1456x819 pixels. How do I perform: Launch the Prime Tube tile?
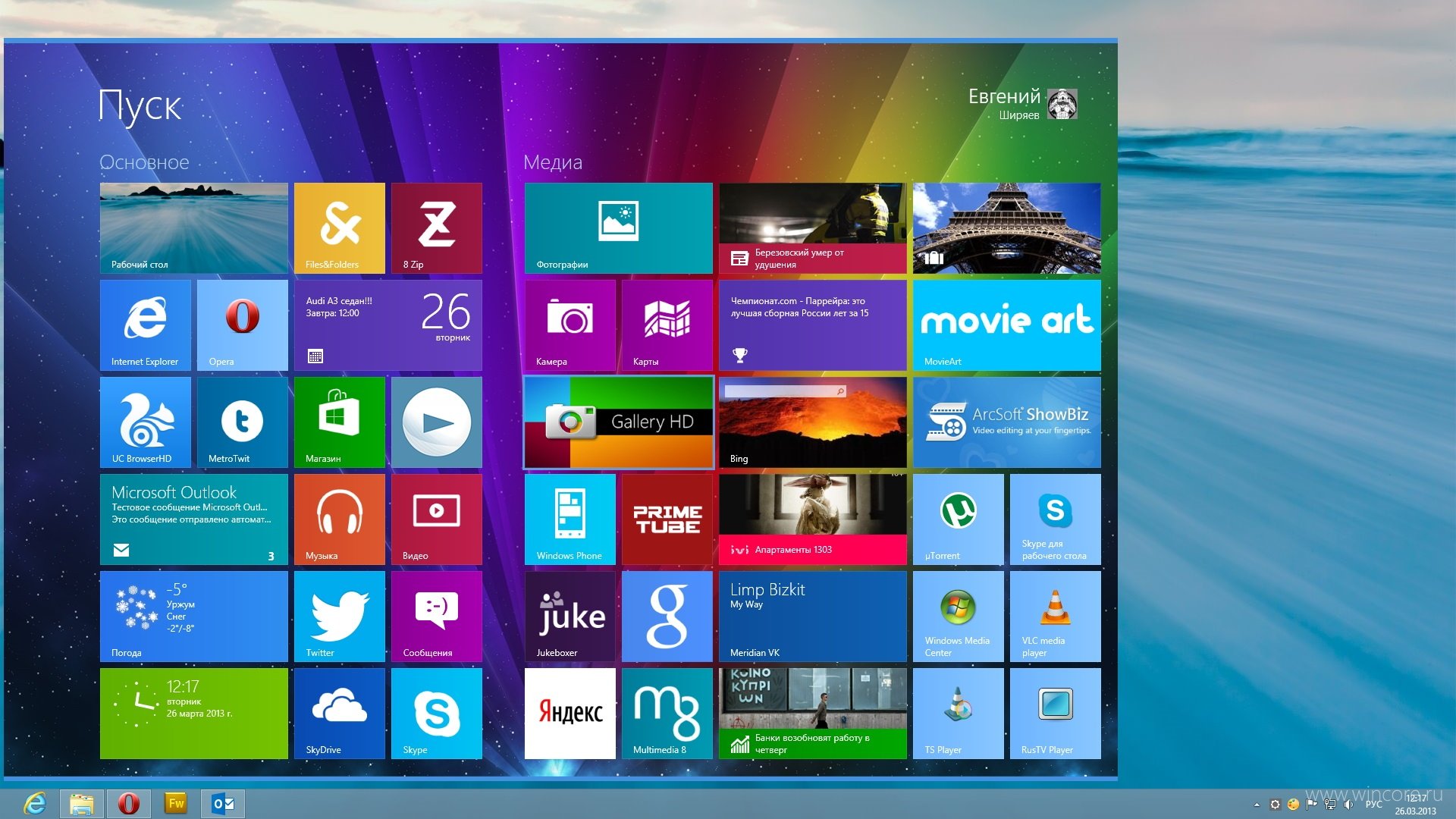coord(667,519)
